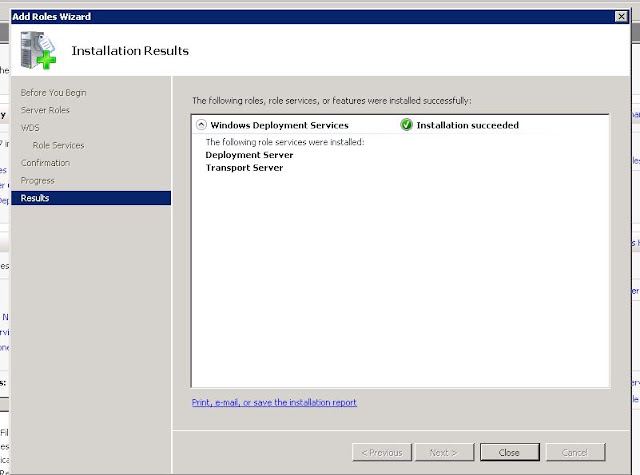The height and width of the screenshot is (475, 640).
Task: Select the Progress step
Action: tap(38, 180)
